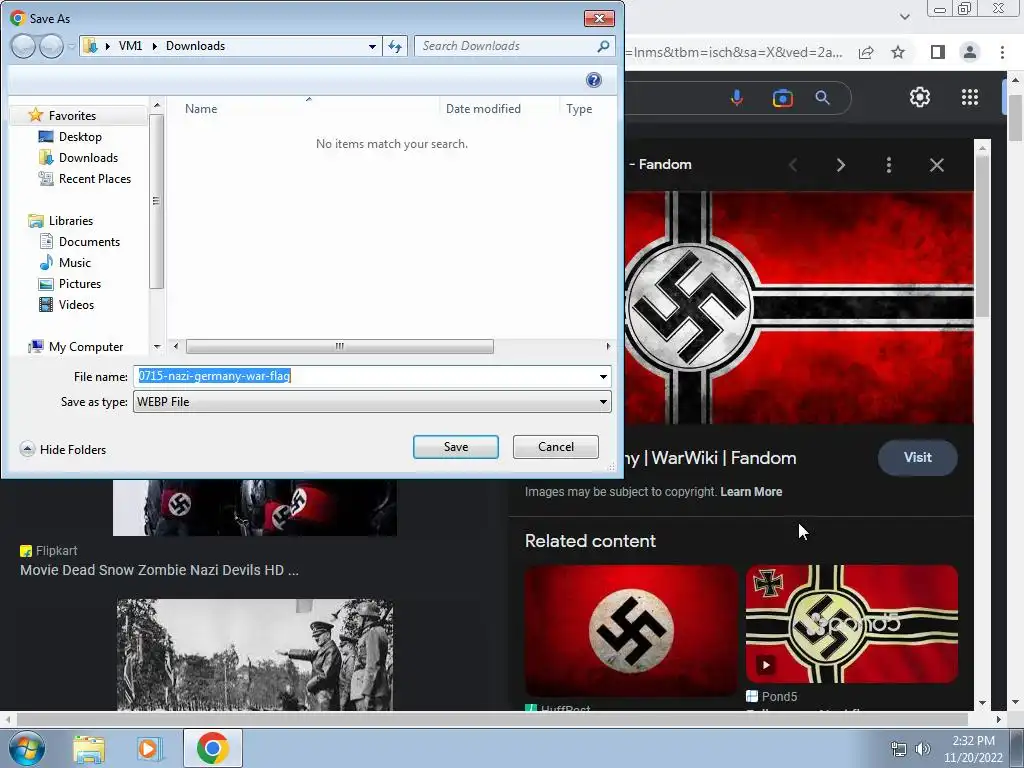Click the Visit button for WarWiki Fandom

[x=918, y=458]
